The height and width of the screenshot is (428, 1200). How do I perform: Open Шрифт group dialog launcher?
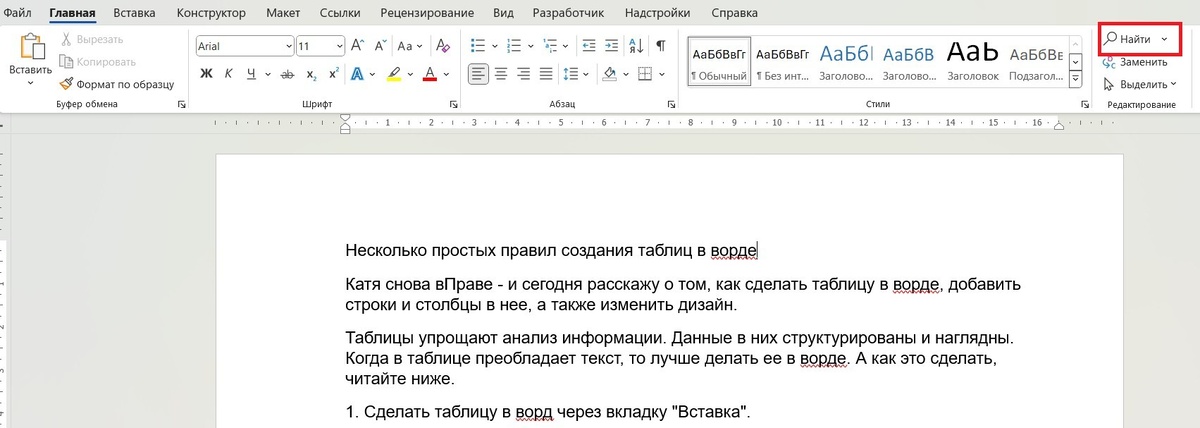(454, 104)
